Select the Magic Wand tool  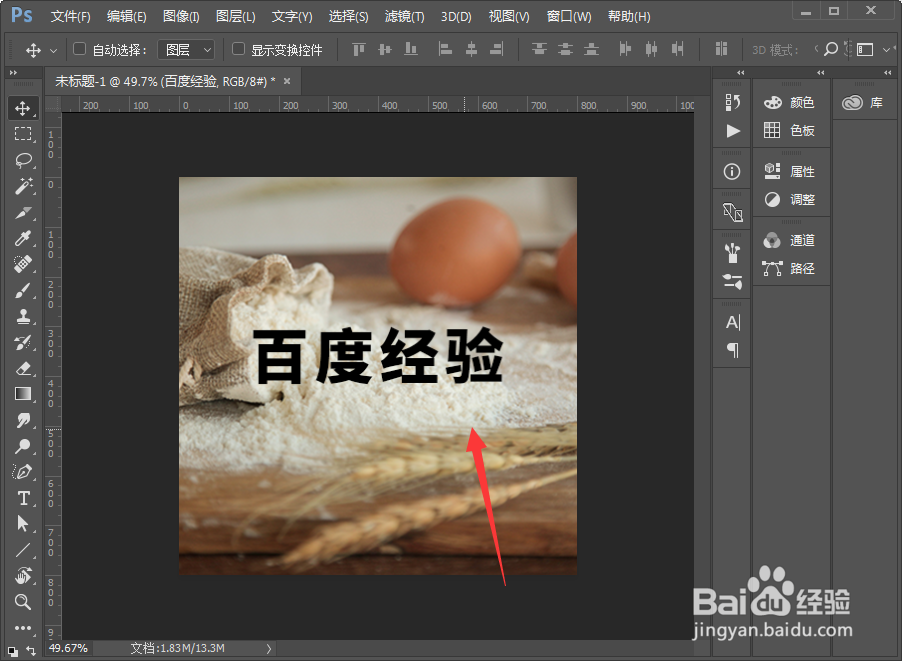click(23, 186)
